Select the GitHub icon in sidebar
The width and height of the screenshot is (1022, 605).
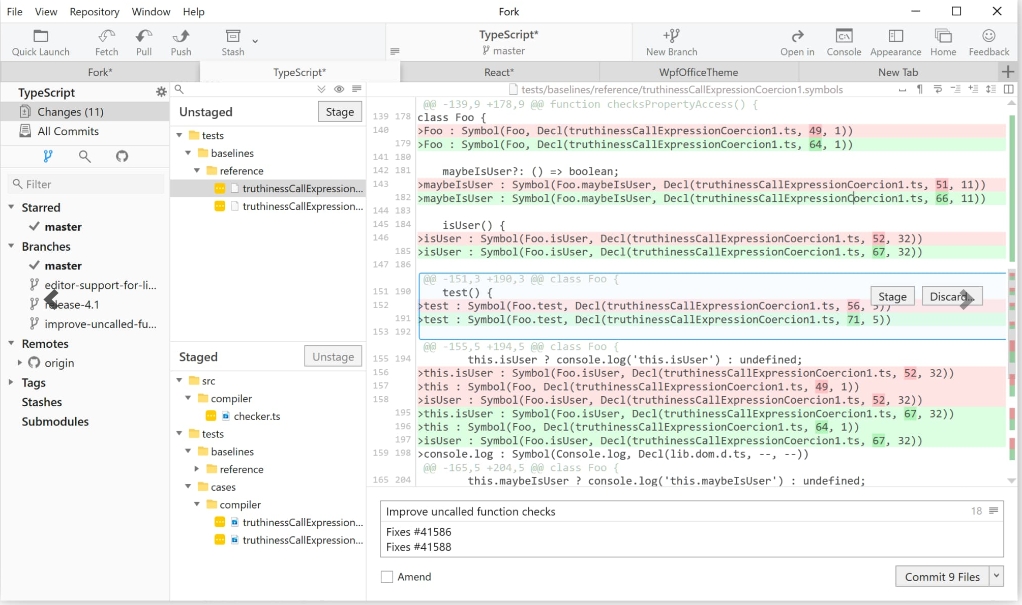(122, 156)
